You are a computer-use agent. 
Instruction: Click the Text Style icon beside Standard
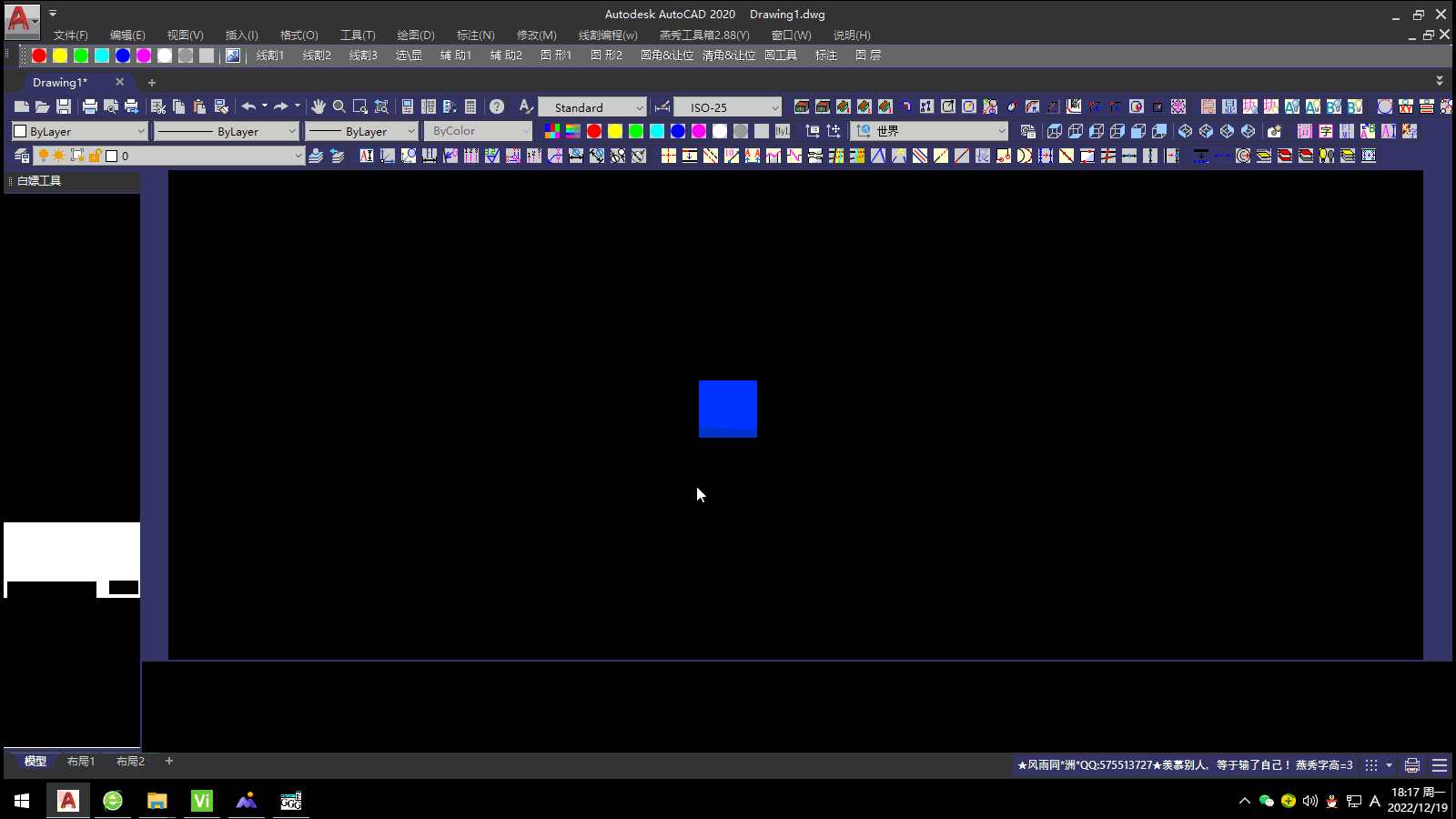[x=526, y=106]
